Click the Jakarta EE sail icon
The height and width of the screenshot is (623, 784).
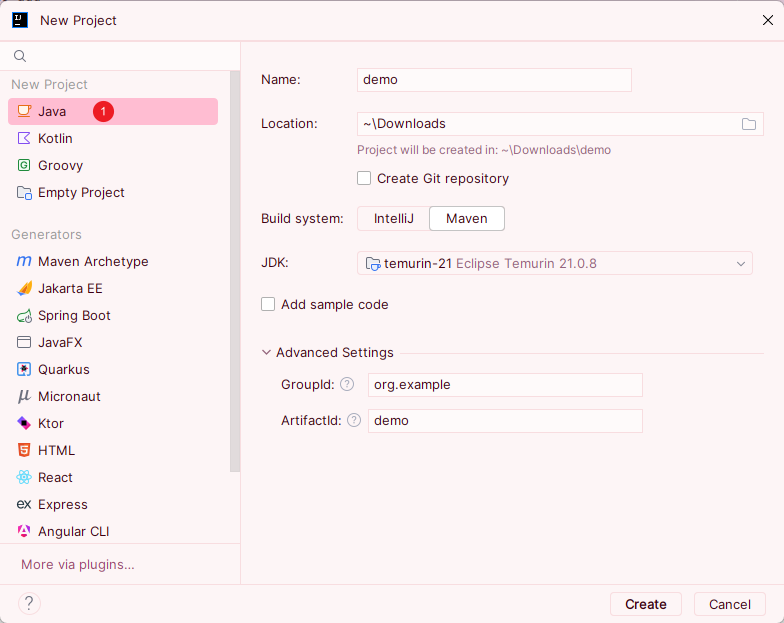click(x=24, y=288)
